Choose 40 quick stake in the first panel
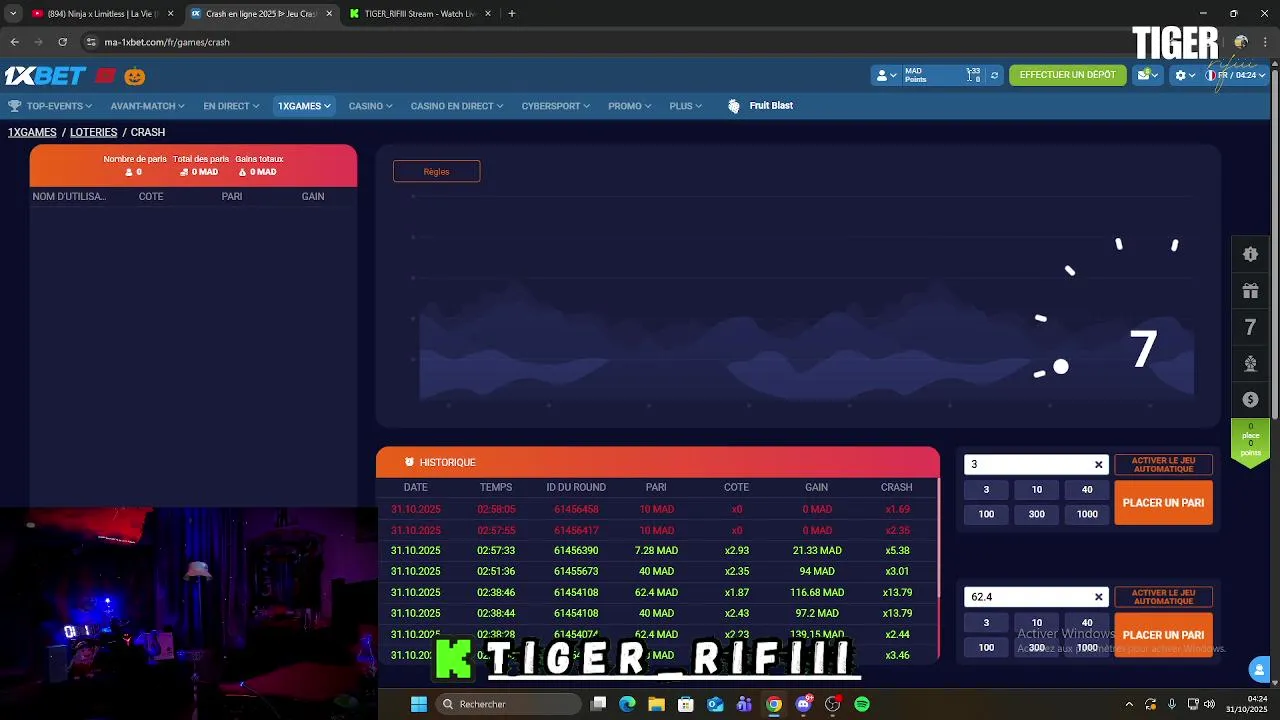This screenshot has width=1280, height=720. pos(1087,490)
